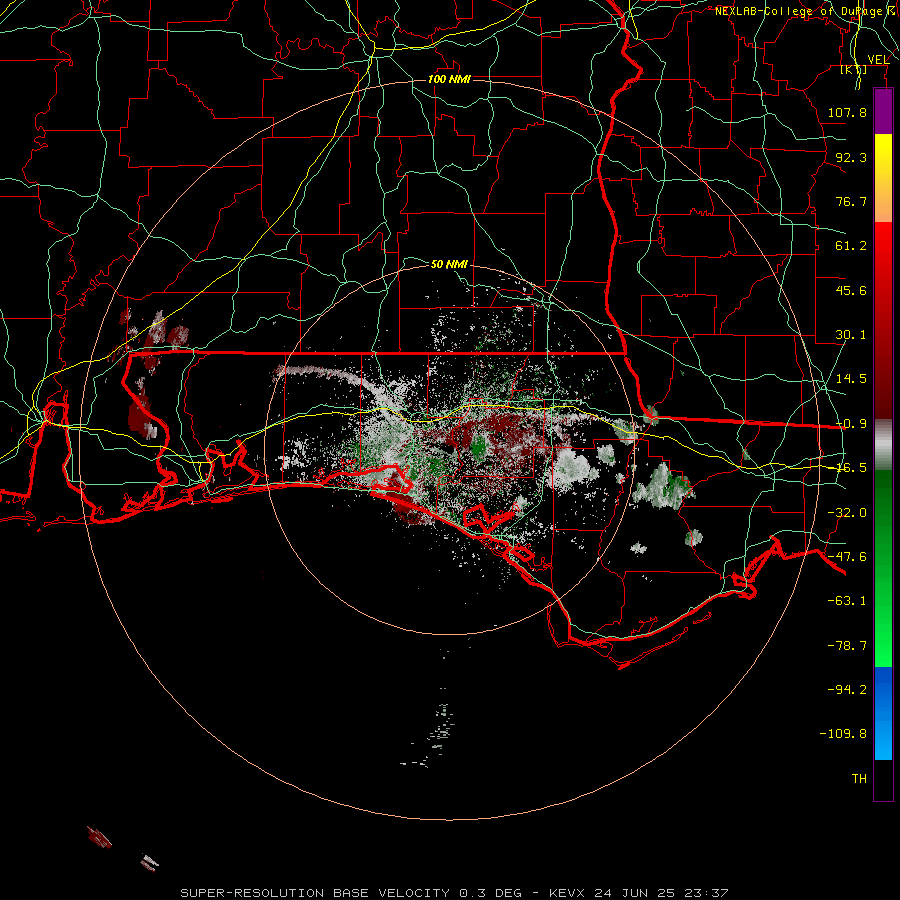Select the -94.2 velocity scale value
This screenshot has height=900, width=900.
point(847,690)
